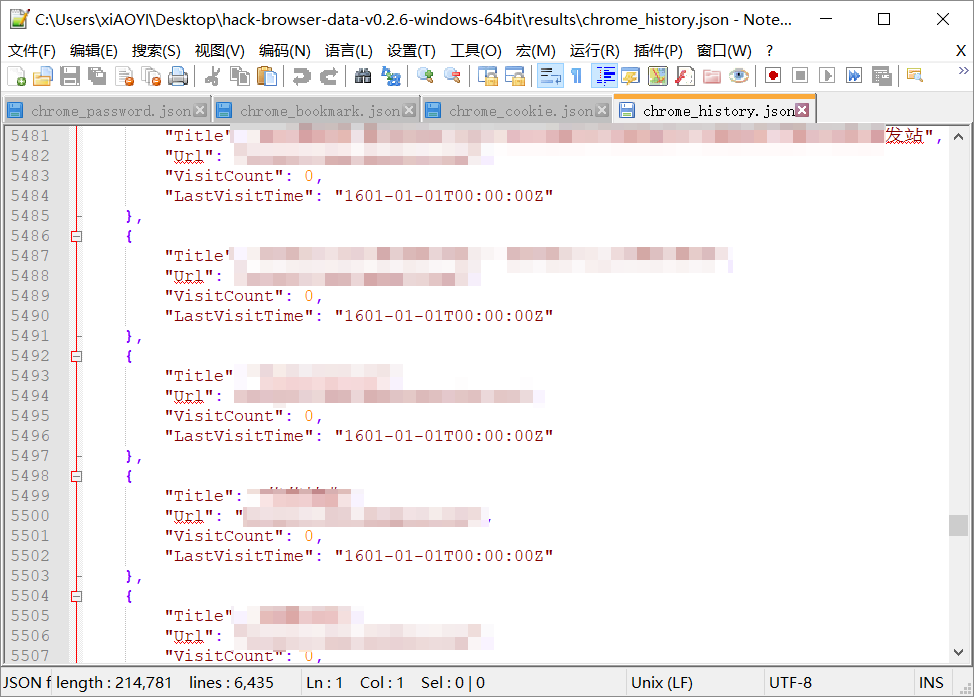Click the Redo toolbar icon
The height and width of the screenshot is (697, 974).
[x=329, y=76]
